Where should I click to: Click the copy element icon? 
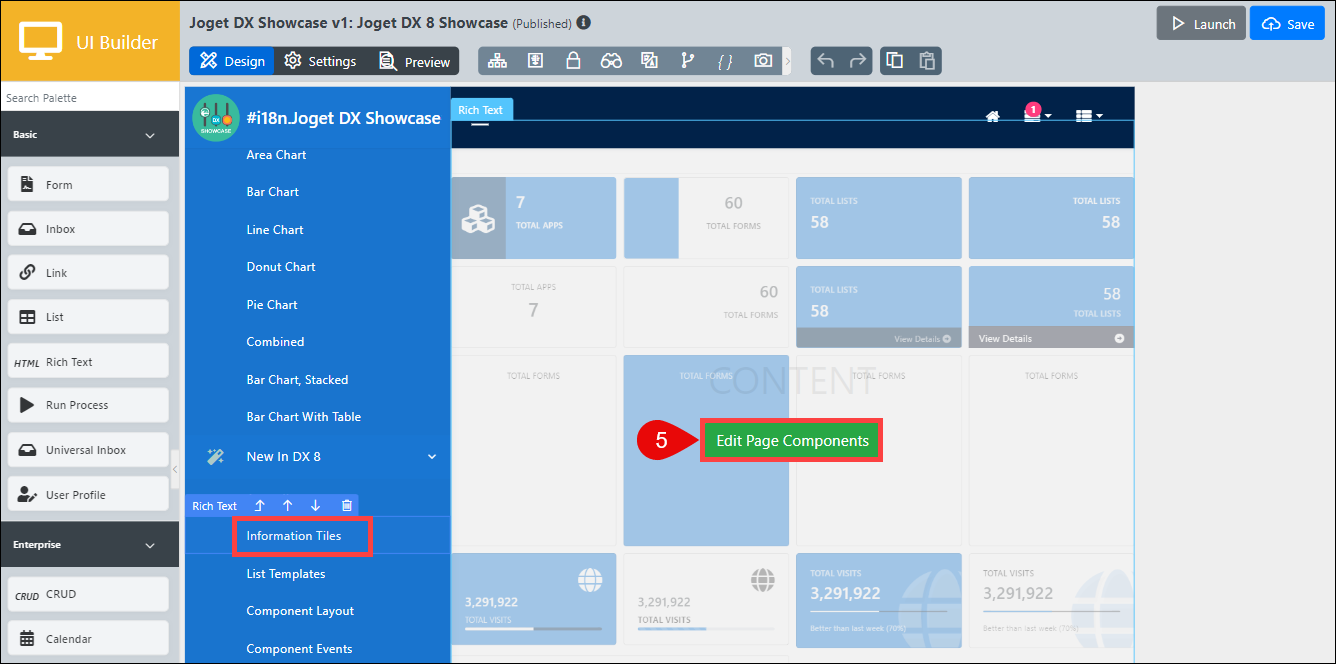[895, 61]
